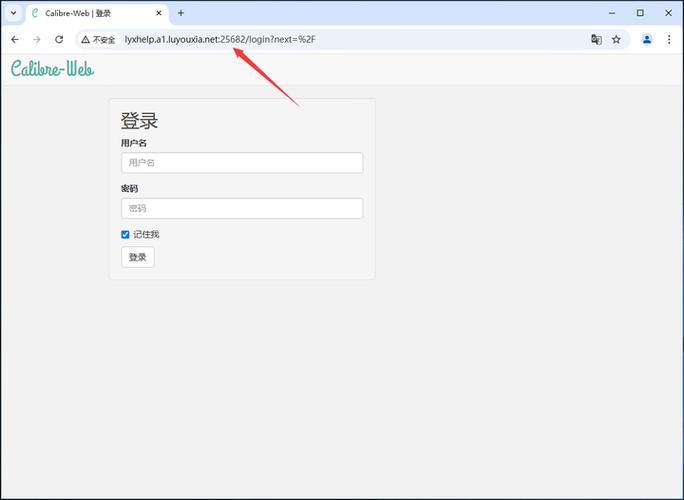Minimize the browser window
The width and height of the screenshot is (684, 500).
[x=612, y=13]
